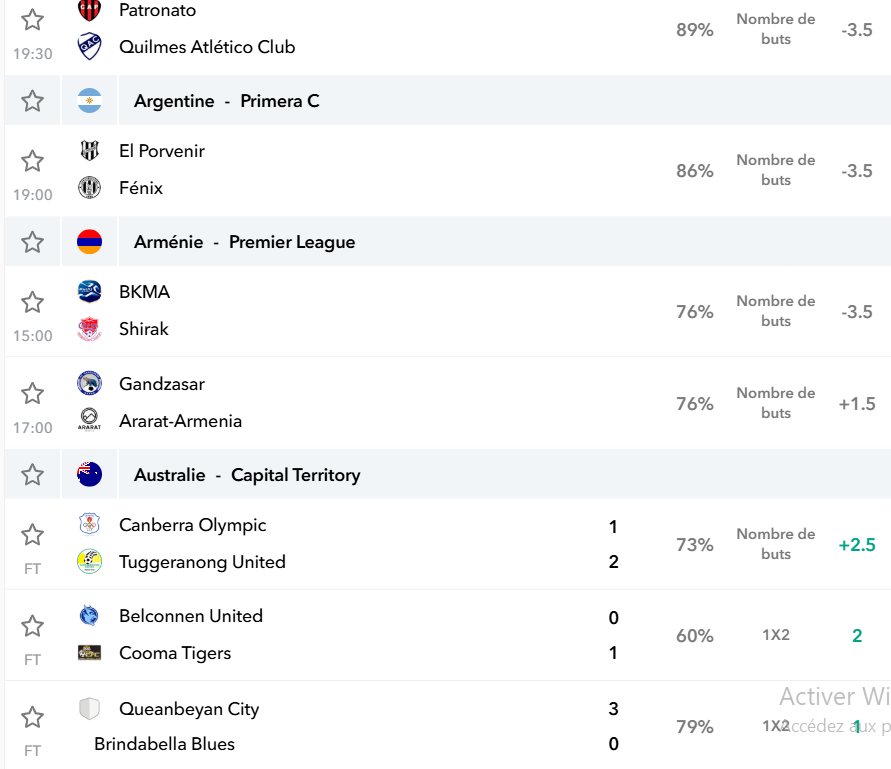The height and width of the screenshot is (769, 891).
Task: Open the Canberra Olympic team name
Action: click(x=193, y=525)
